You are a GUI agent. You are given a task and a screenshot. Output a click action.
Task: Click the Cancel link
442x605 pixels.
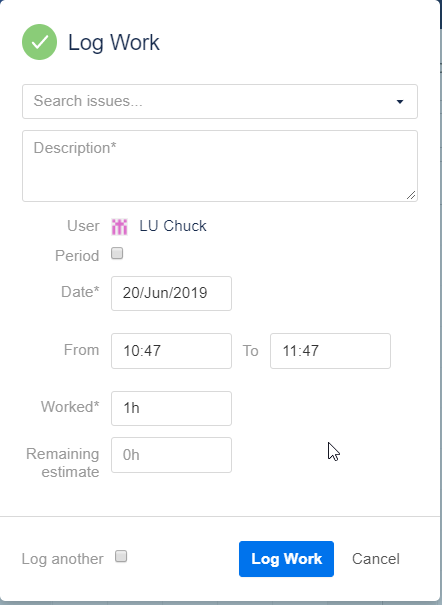click(x=376, y=559)
